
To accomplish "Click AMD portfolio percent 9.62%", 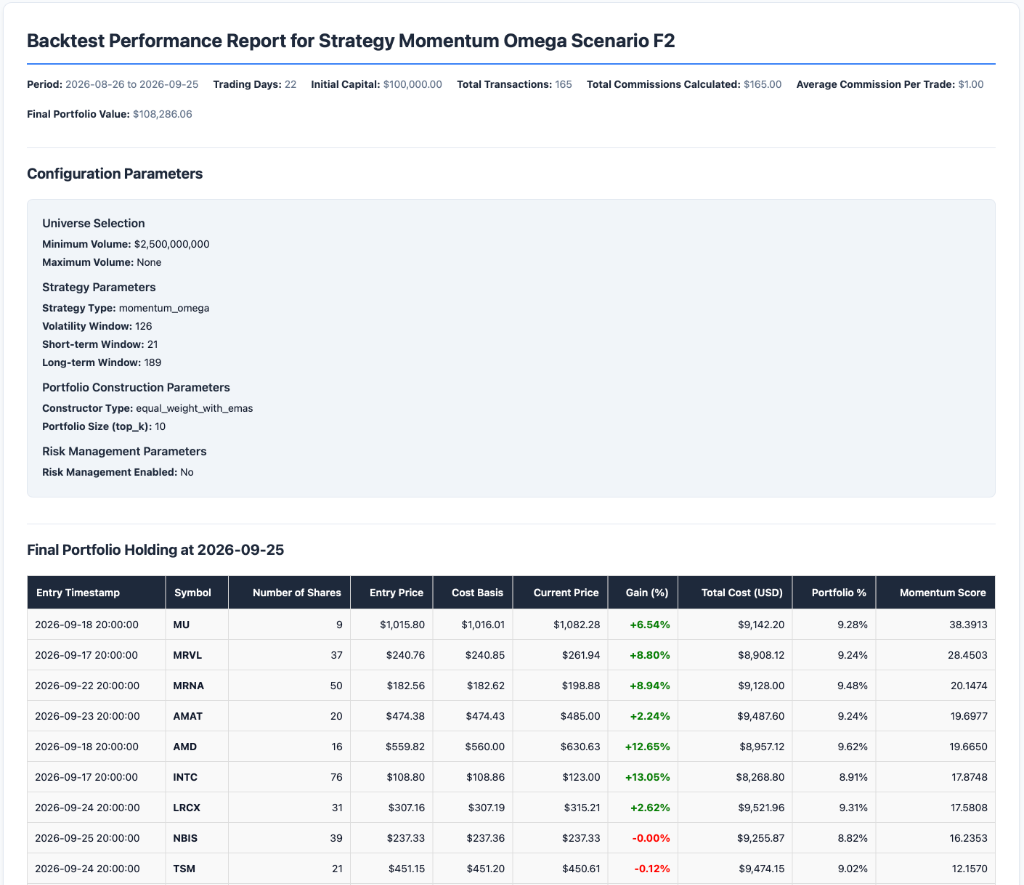I will click(x=834, y=747).
